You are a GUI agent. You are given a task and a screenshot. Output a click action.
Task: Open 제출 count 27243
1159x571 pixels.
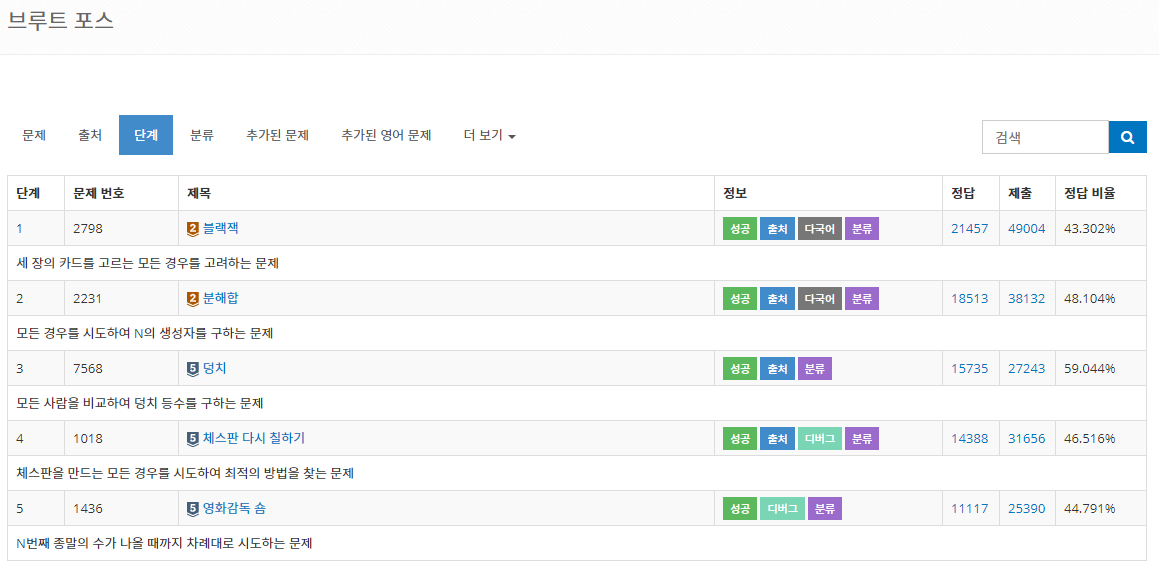[1027, 368]
